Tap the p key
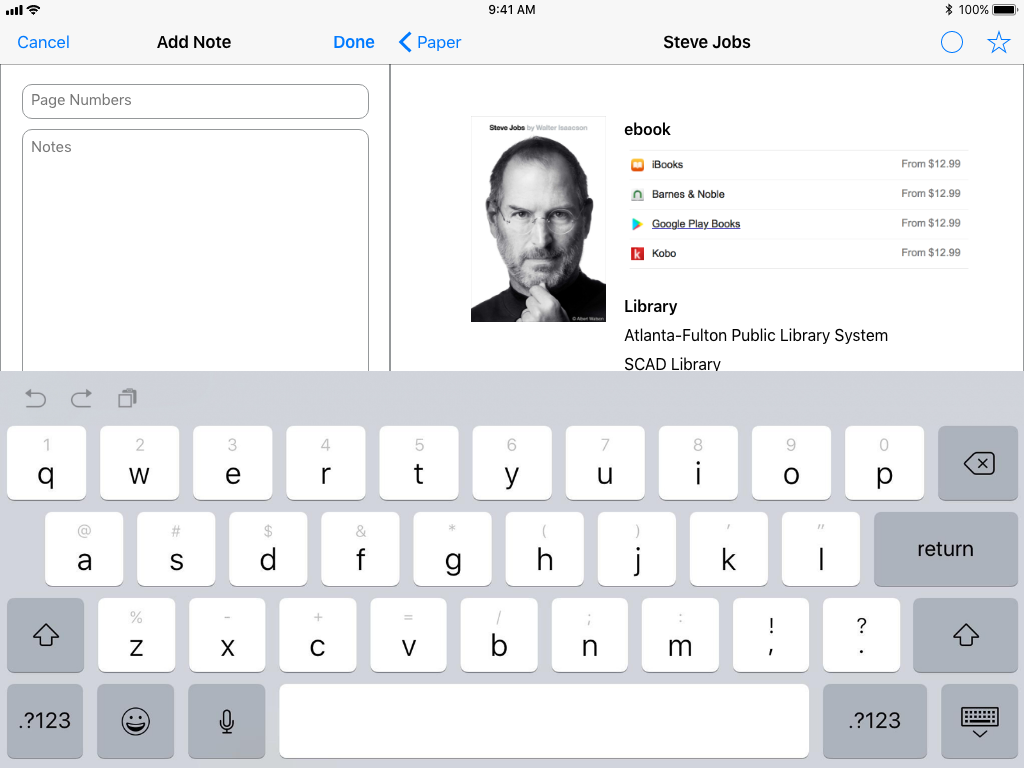The height and width of the screenshot is (768, 1024). [x=884, y=464]
